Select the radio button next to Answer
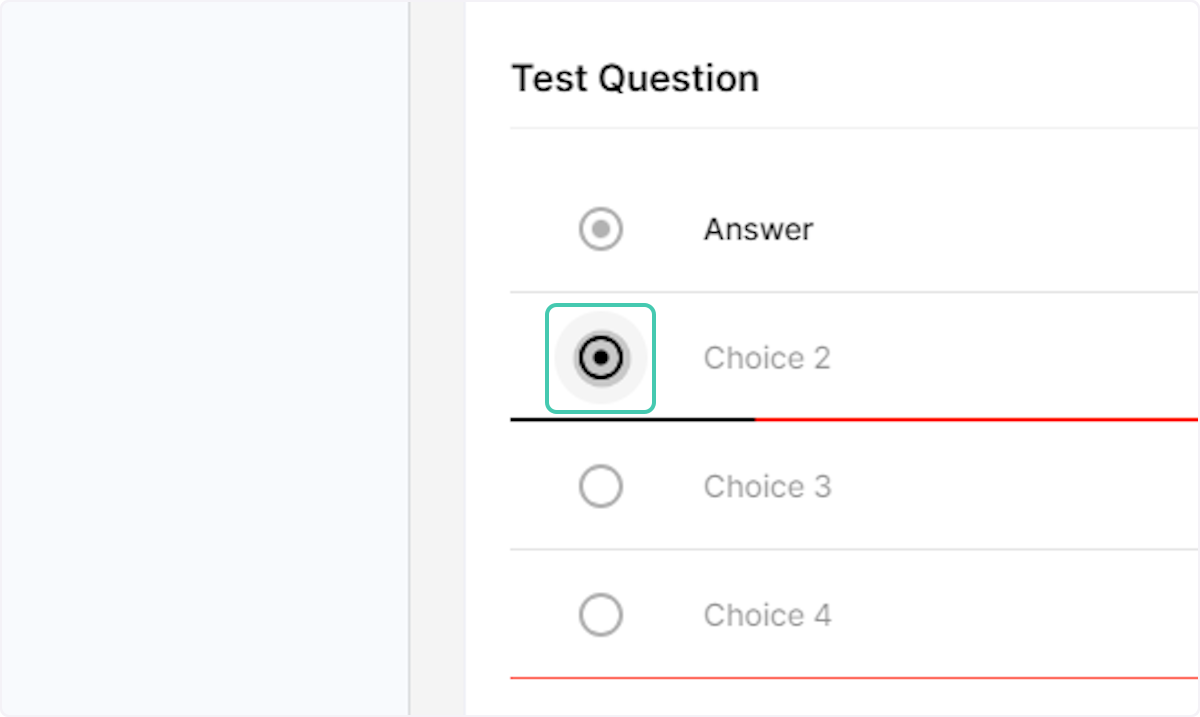This screenshot has width=1200, height=717. click(x=600, y=229)
